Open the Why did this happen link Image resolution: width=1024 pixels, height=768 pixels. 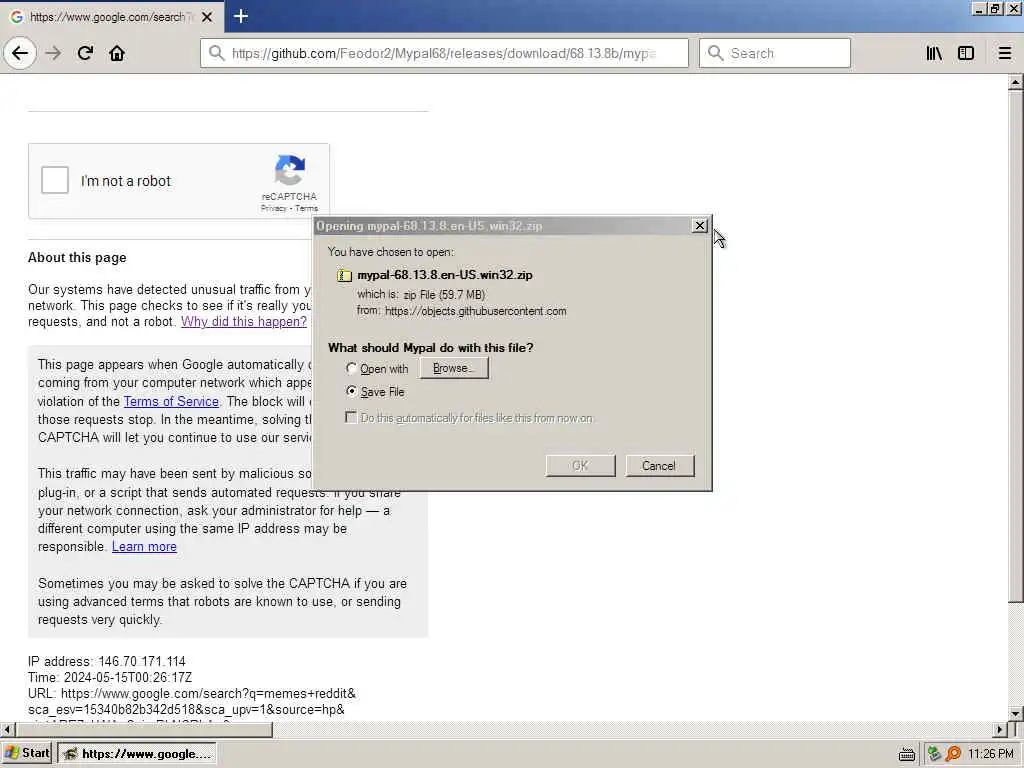244,321
